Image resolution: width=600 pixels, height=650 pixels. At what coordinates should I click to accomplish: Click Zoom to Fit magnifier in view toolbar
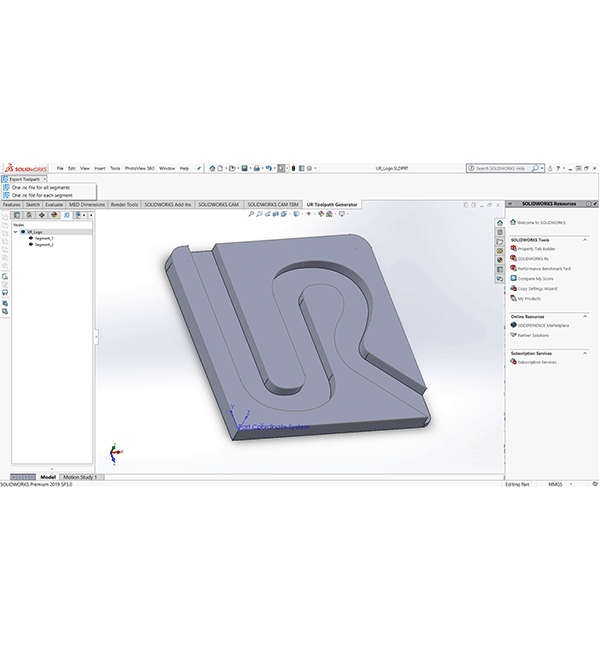coord(251,214)
